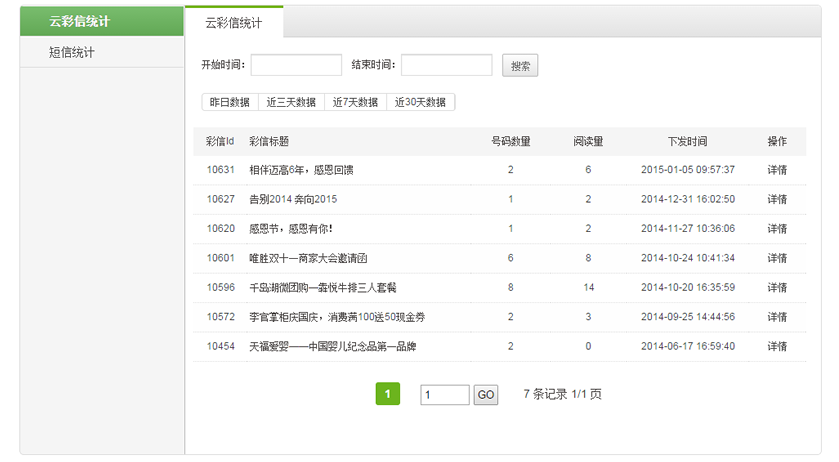Click Id cell 10620
839x462 pixels.
coord(220,229)
